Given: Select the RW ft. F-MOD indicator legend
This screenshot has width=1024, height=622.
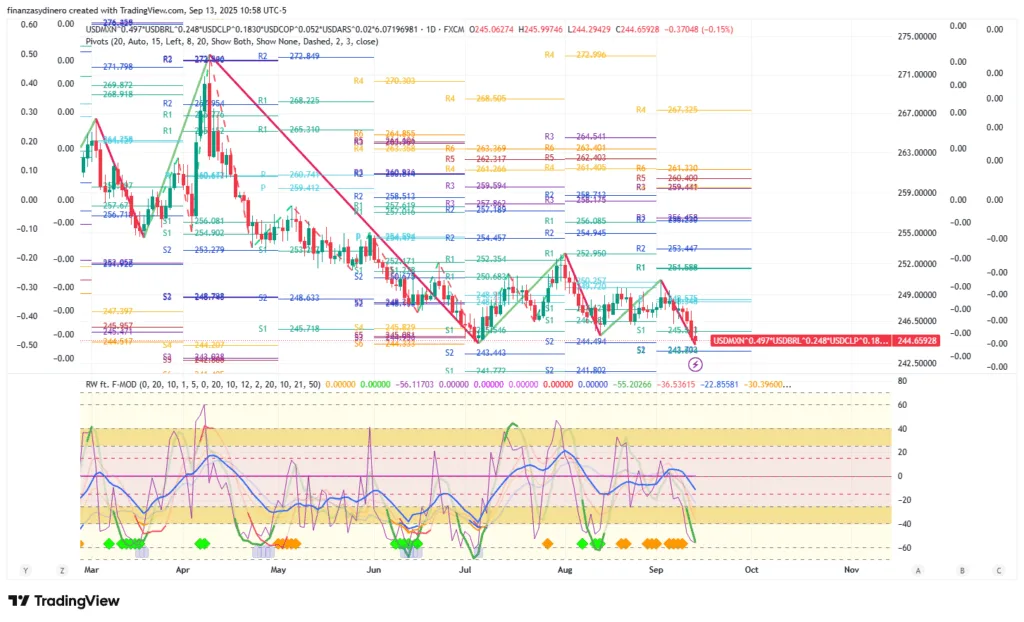Looking at the screenshot, I should pyautogui.click(x=203, y=384).
